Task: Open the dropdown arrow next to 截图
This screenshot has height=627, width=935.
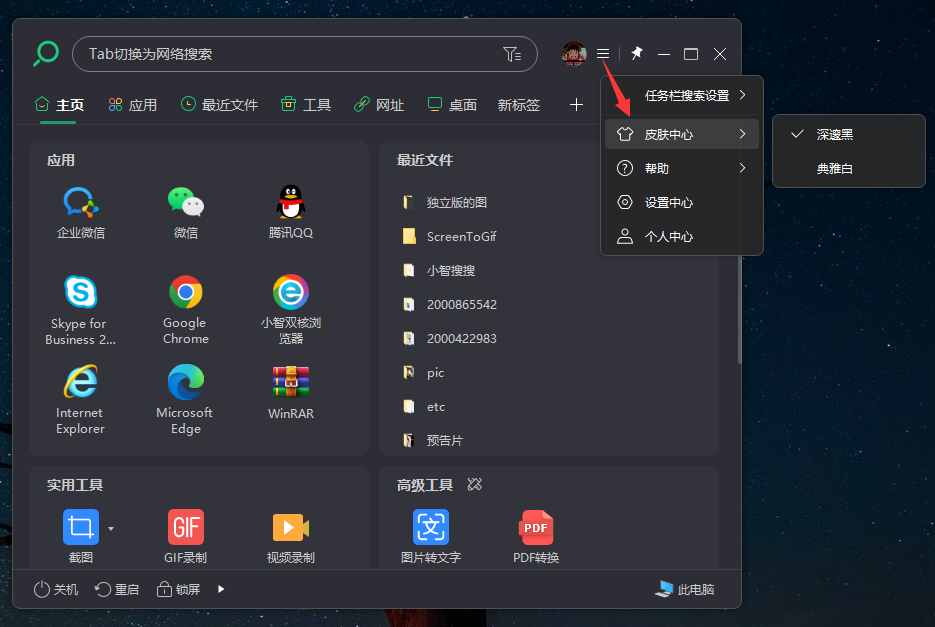Action: click(x=111, y=529)
